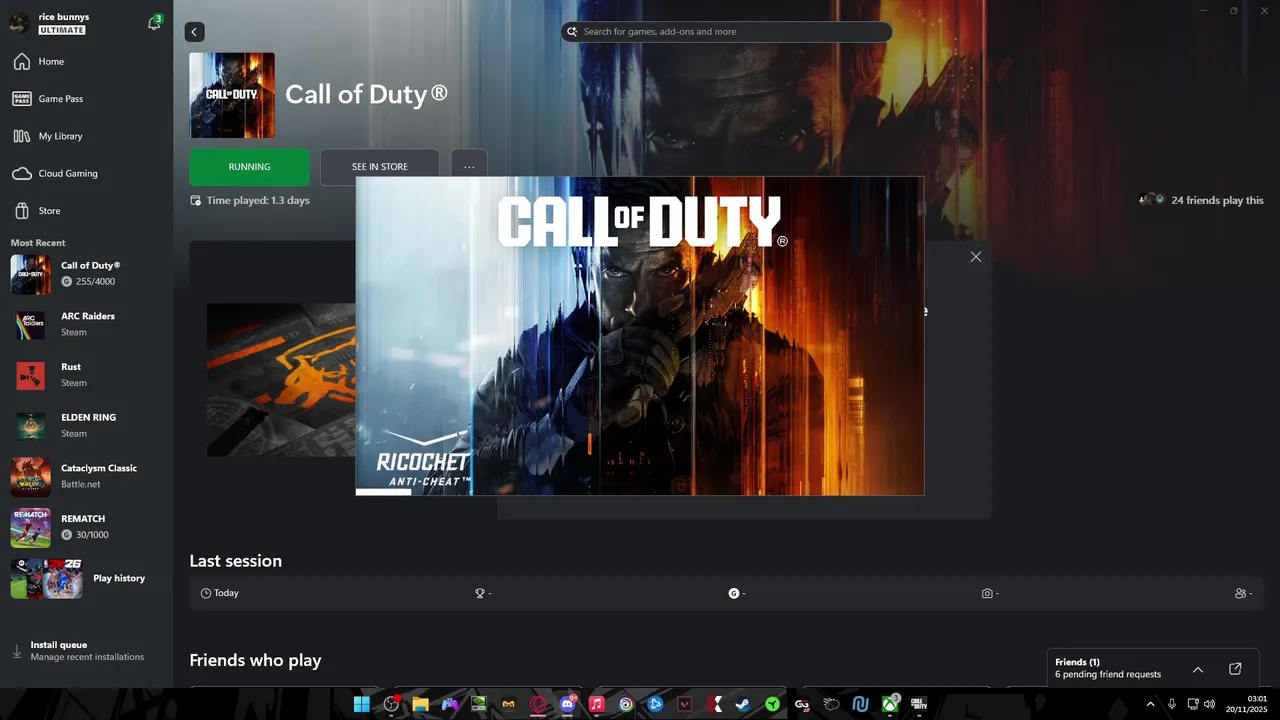The width and height of the screenshot is (1280, 720).
Task: Open Call of Duty in Most Recent
Action: (x=87, y=274)
